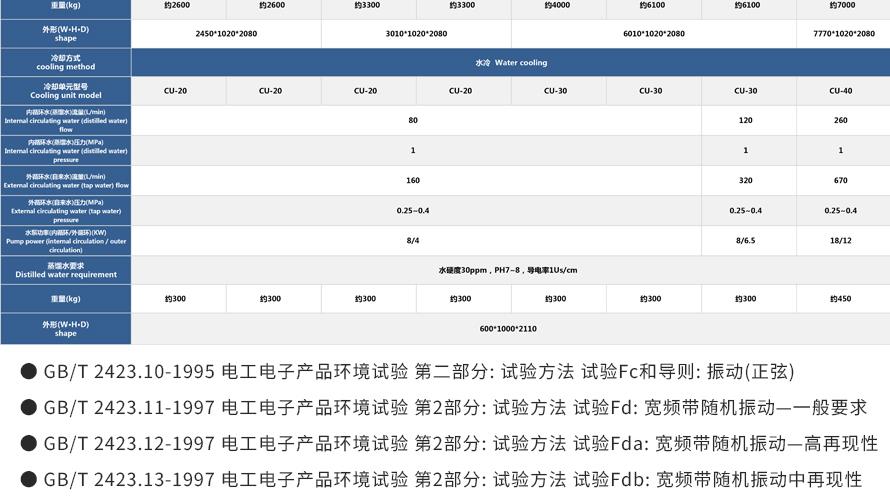Select the Water cooling row cell
The height and width of the screenshot is (504, 890).
510,63
